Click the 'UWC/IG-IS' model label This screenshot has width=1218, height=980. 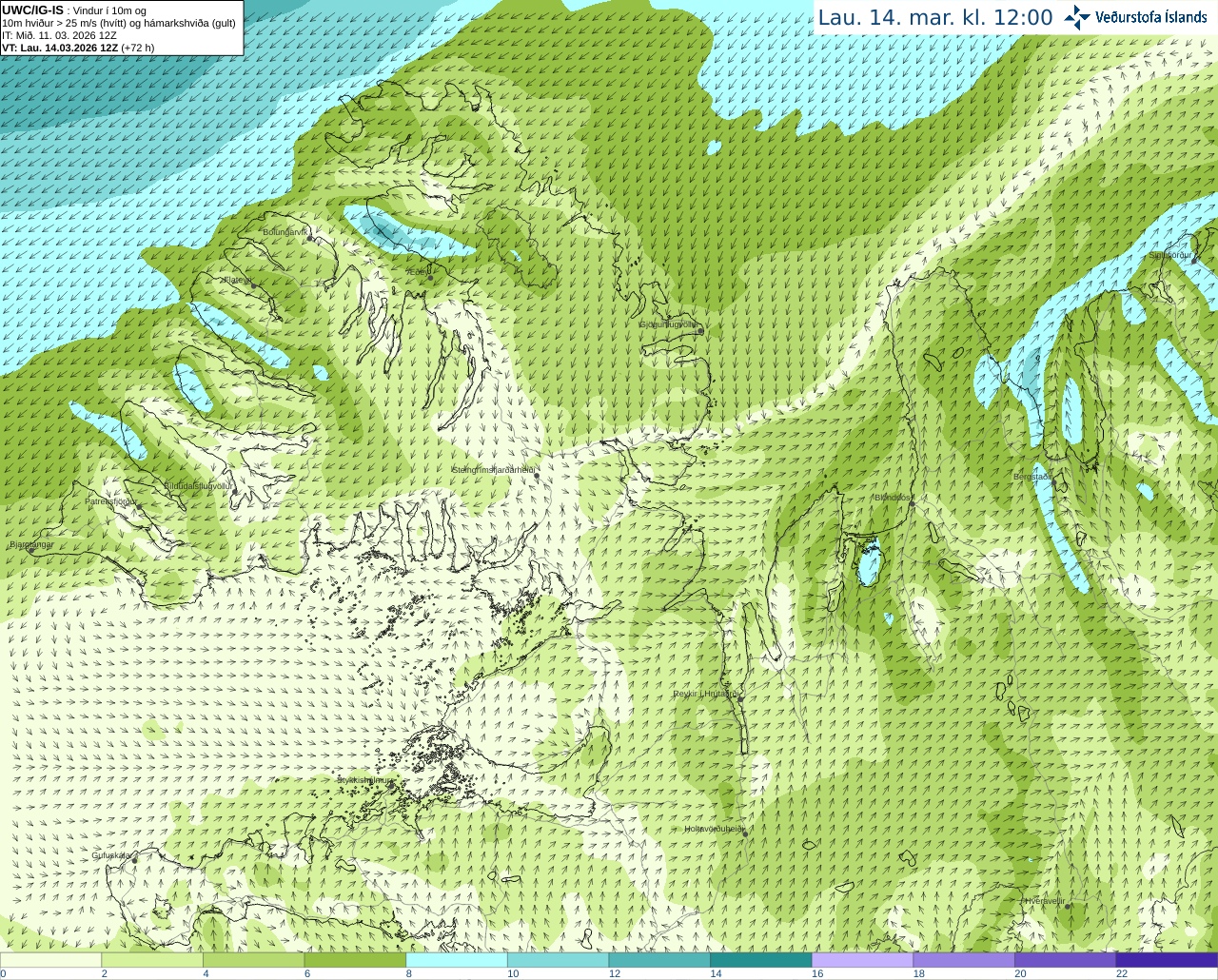tap(32, 10)
